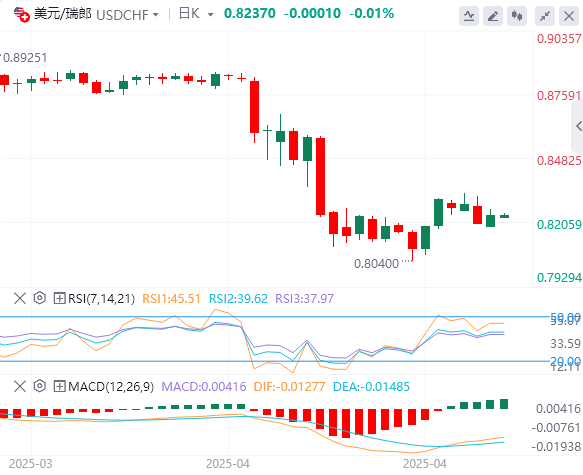Remove the RSI indicator panel
The image size is (583, 475).
tap(20, 298)
